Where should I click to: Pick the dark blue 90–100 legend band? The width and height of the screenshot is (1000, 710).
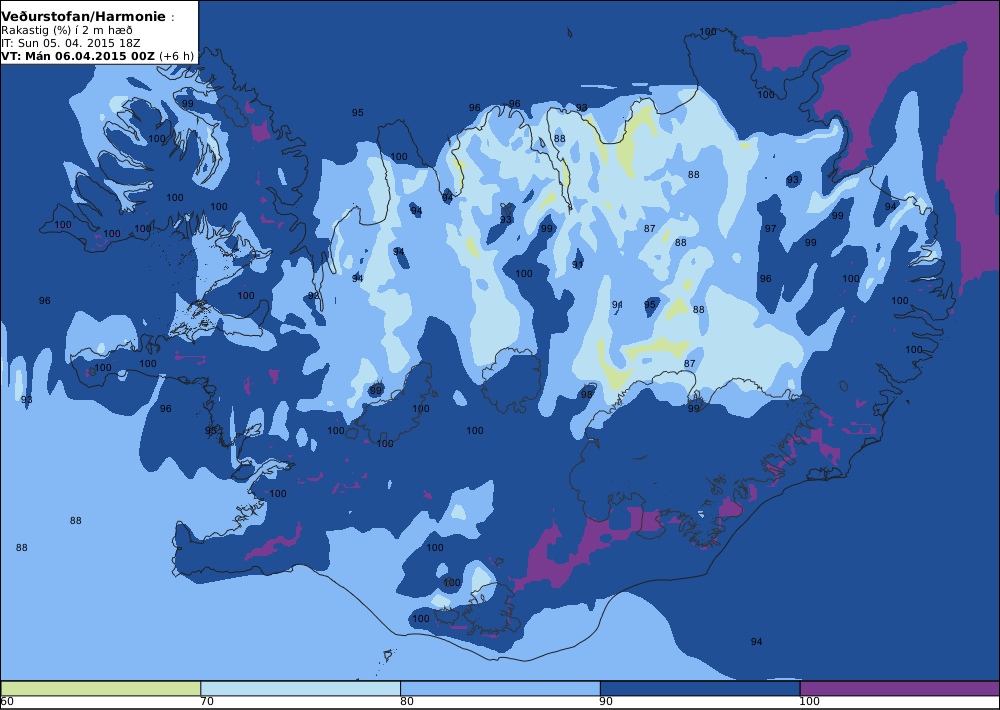(x=700, y=688)
